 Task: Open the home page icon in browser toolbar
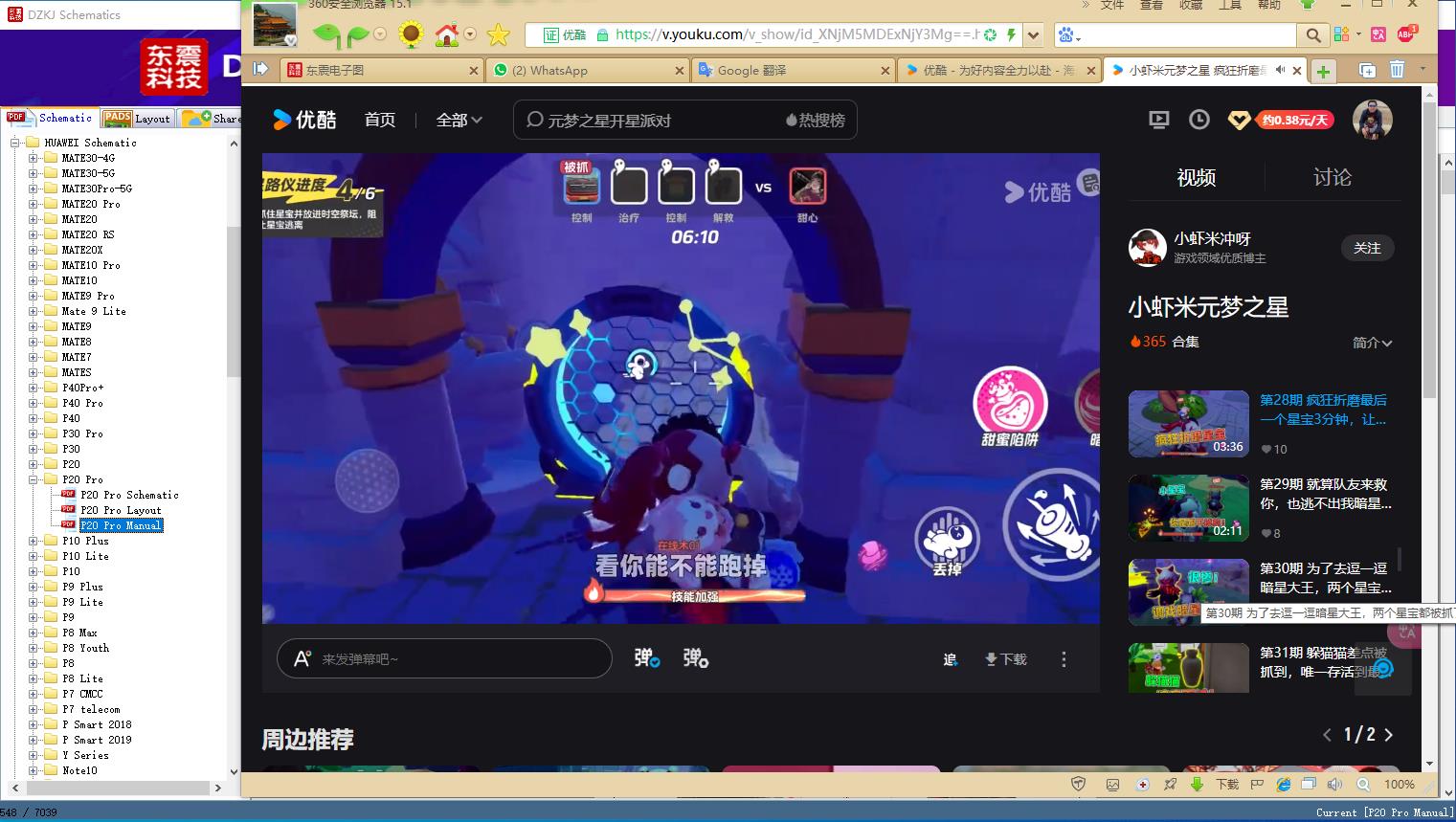pos(446,35)
